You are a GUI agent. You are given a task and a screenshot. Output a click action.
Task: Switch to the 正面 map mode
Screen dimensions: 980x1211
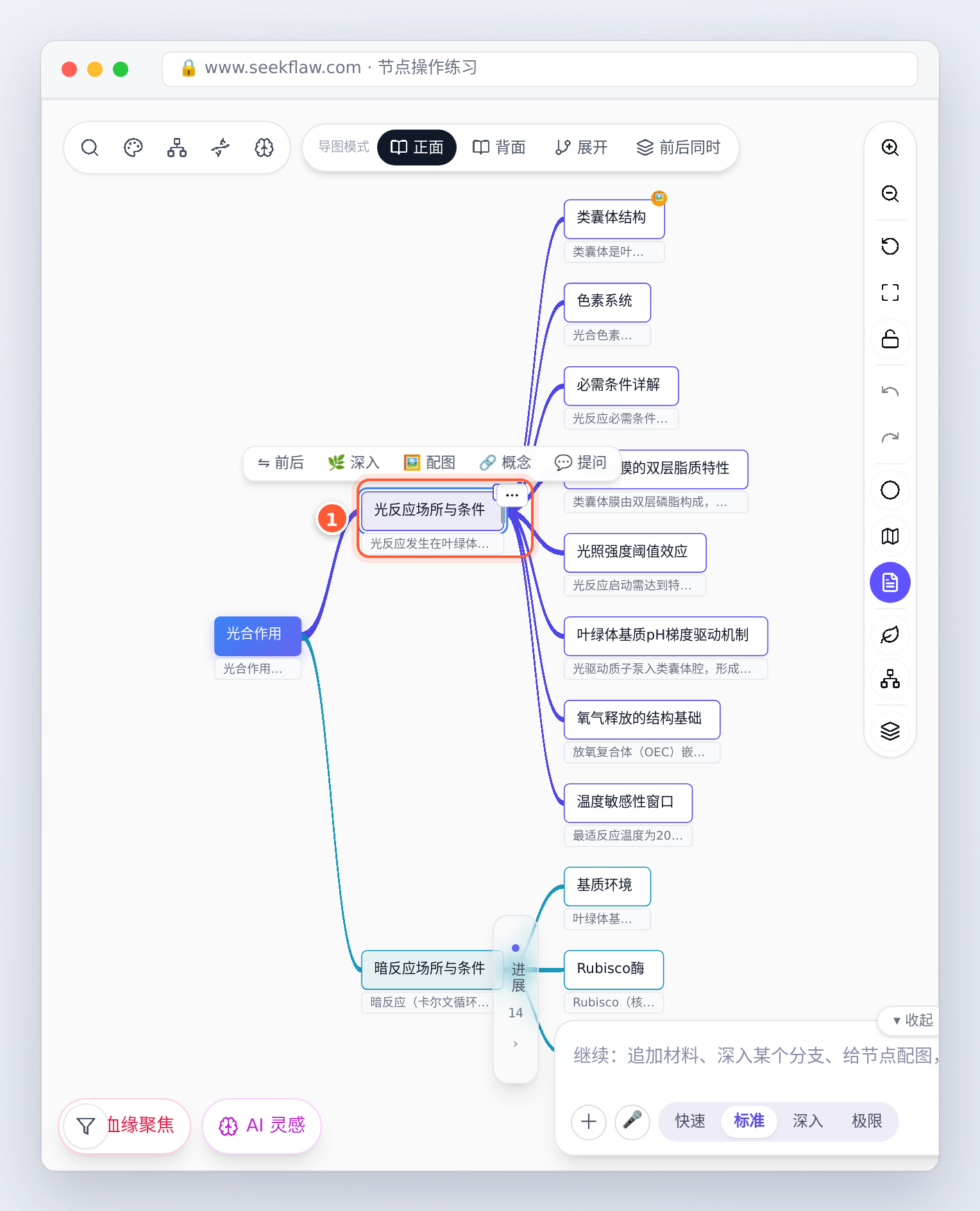point(417,148)
